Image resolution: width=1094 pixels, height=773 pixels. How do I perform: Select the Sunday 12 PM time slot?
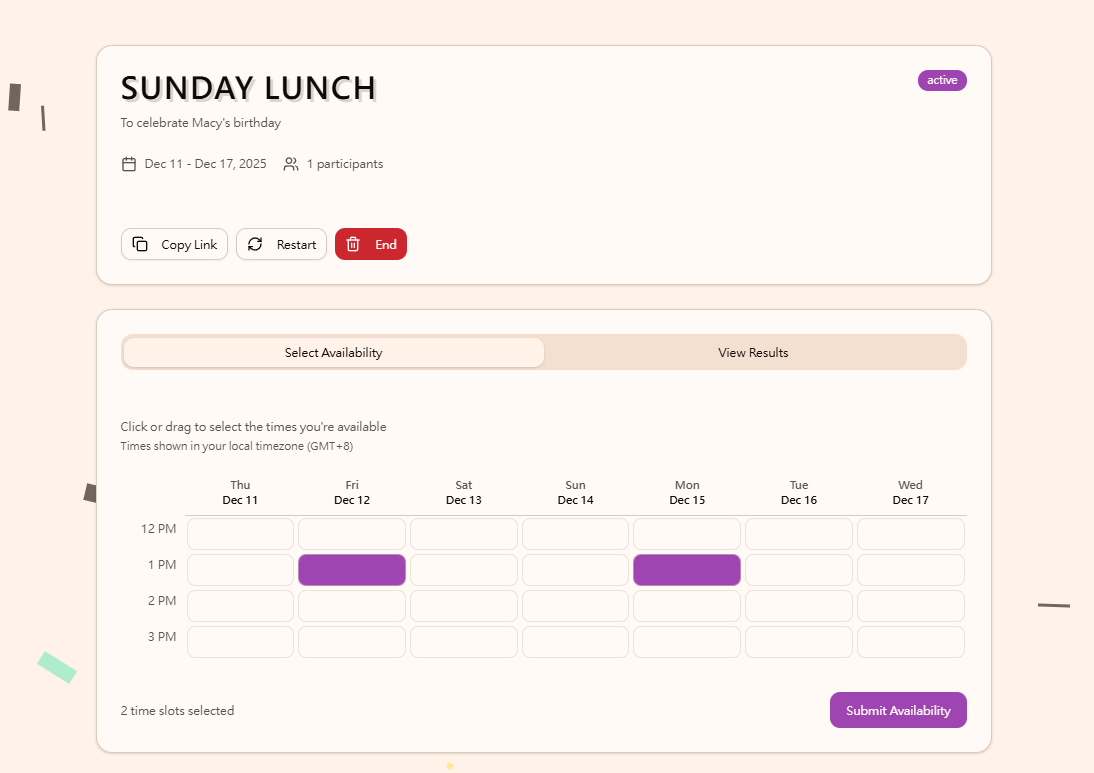point(575,533)
